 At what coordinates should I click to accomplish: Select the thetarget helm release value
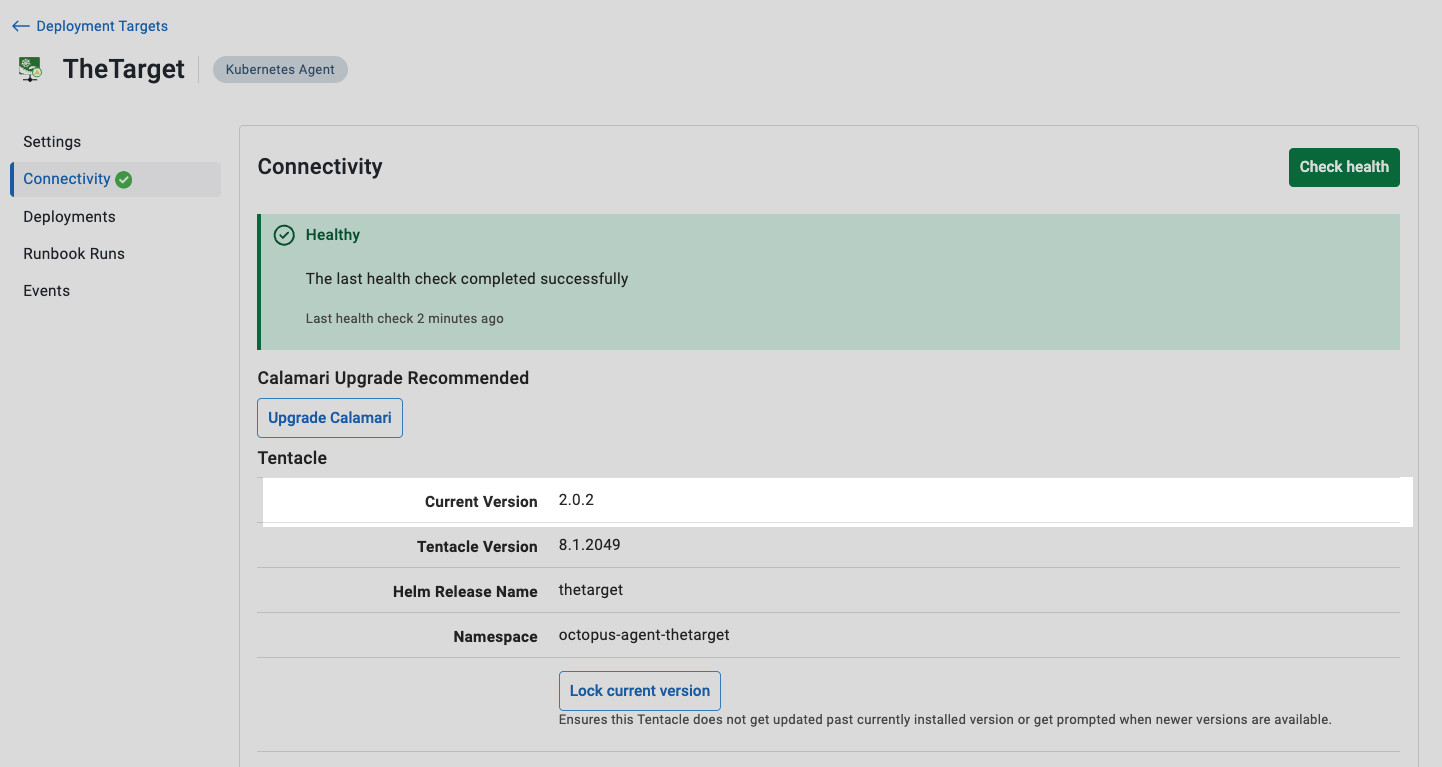(591, 590)
